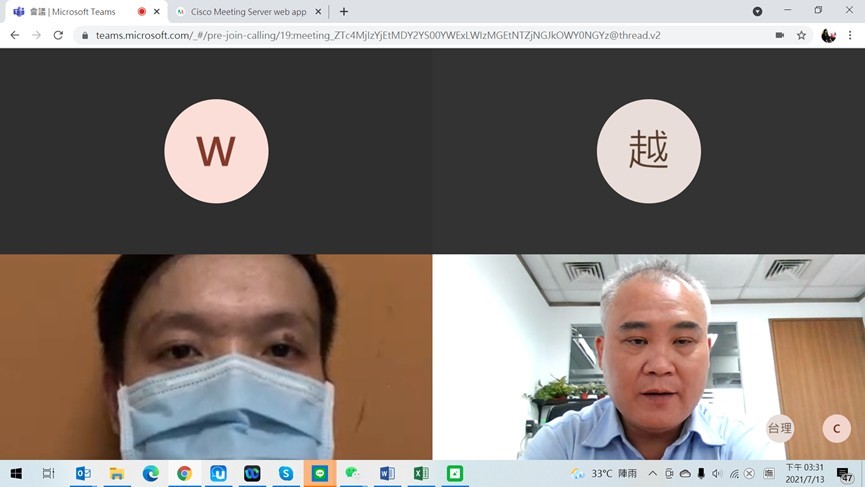Open a new browser tab
The image size is (865, 487).
click(344, 12)
